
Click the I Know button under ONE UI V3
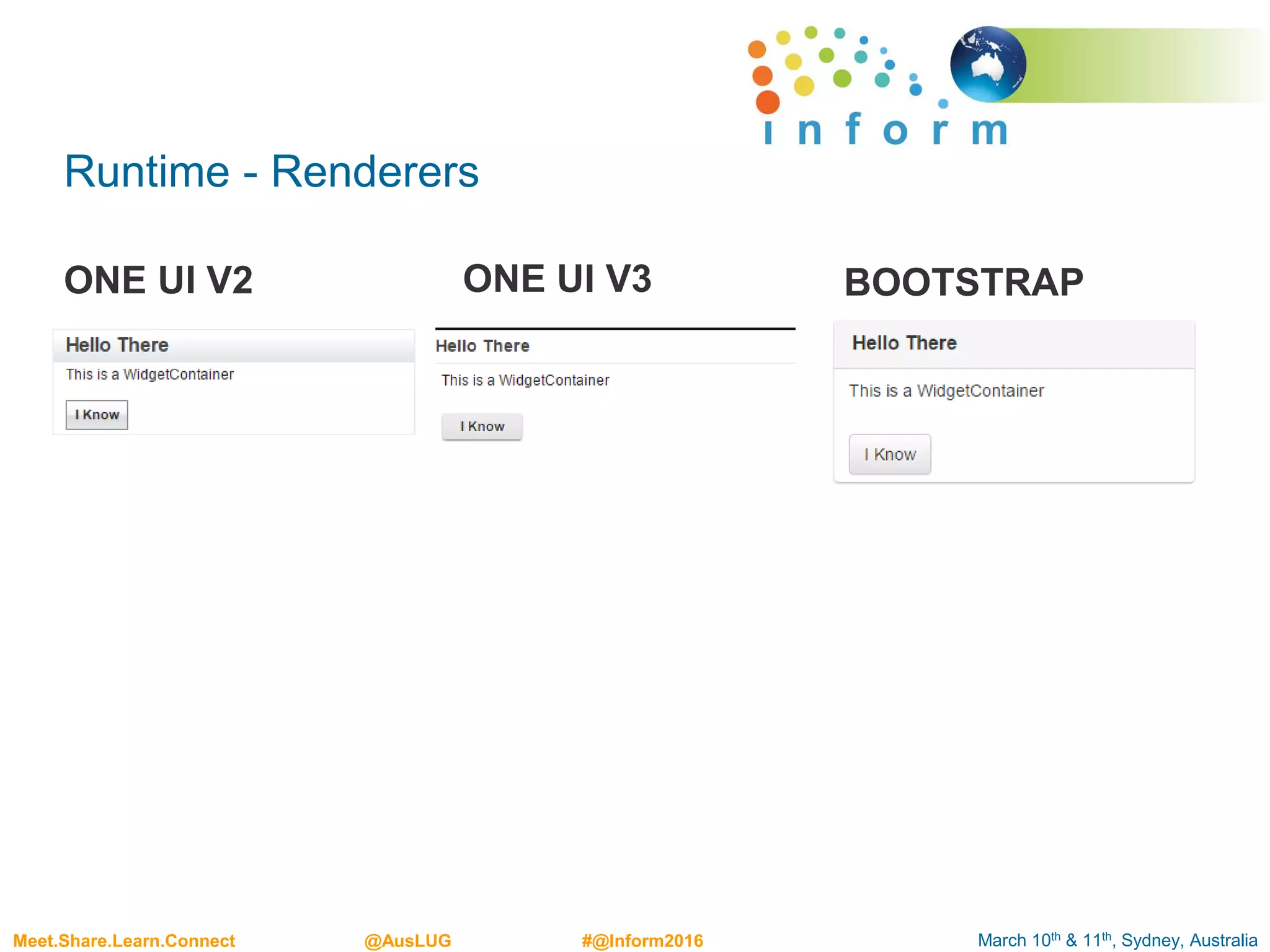point(482,426)
